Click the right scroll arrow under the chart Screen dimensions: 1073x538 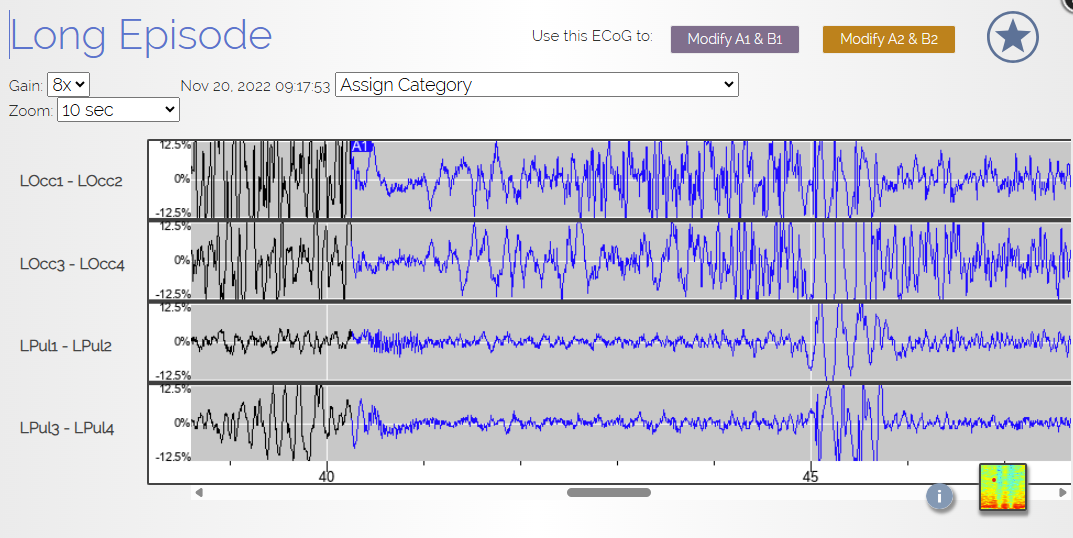point(1062,492)
